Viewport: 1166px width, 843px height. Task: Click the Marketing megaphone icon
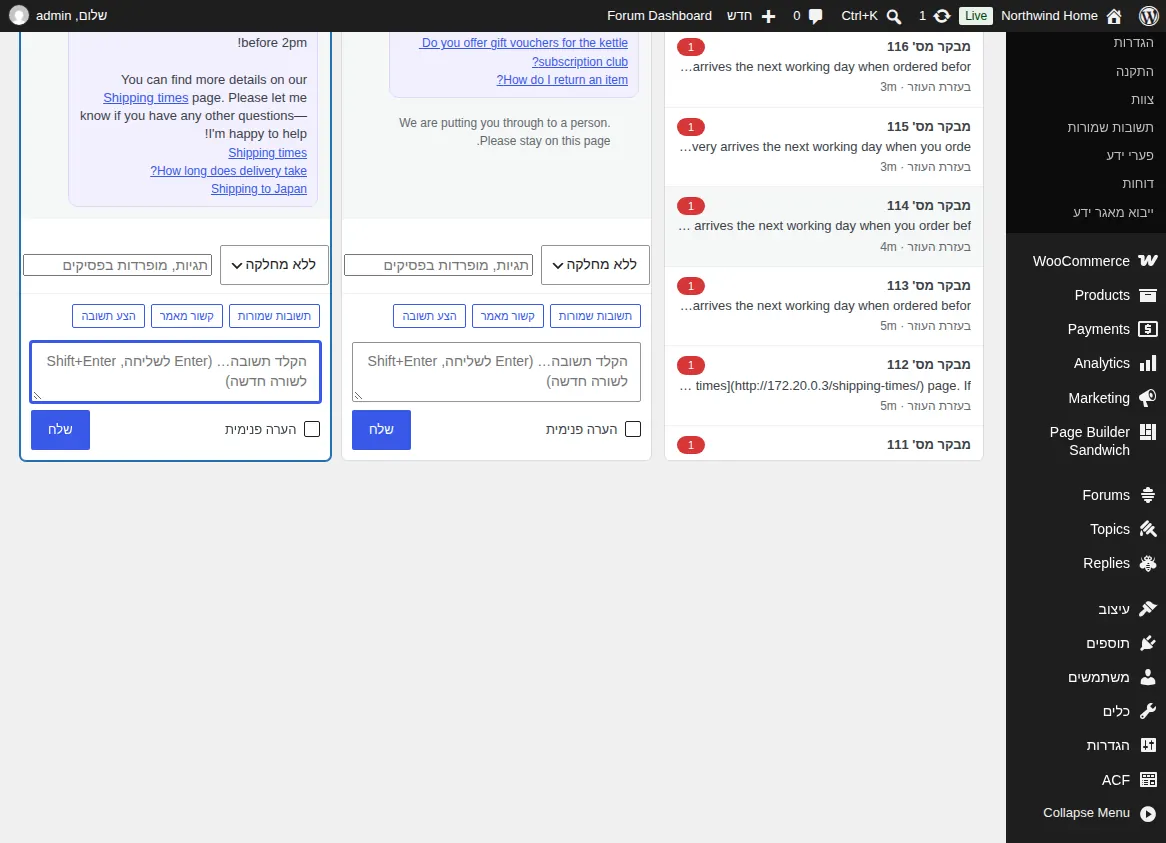1147,398
